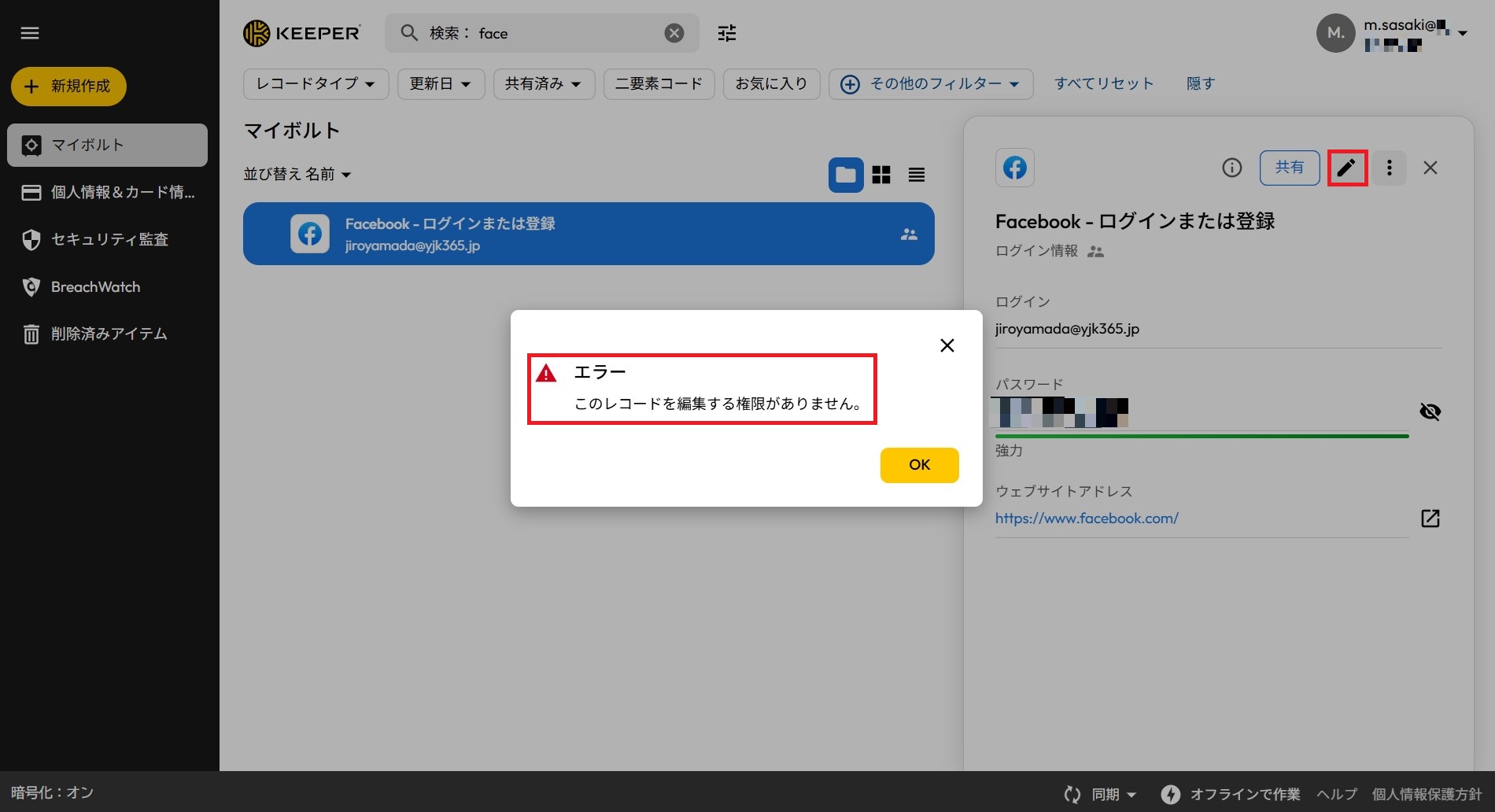Go to BreachWatch in sidebar
Viewport: 1495px width, 812px height.
[x=95, y=287]
